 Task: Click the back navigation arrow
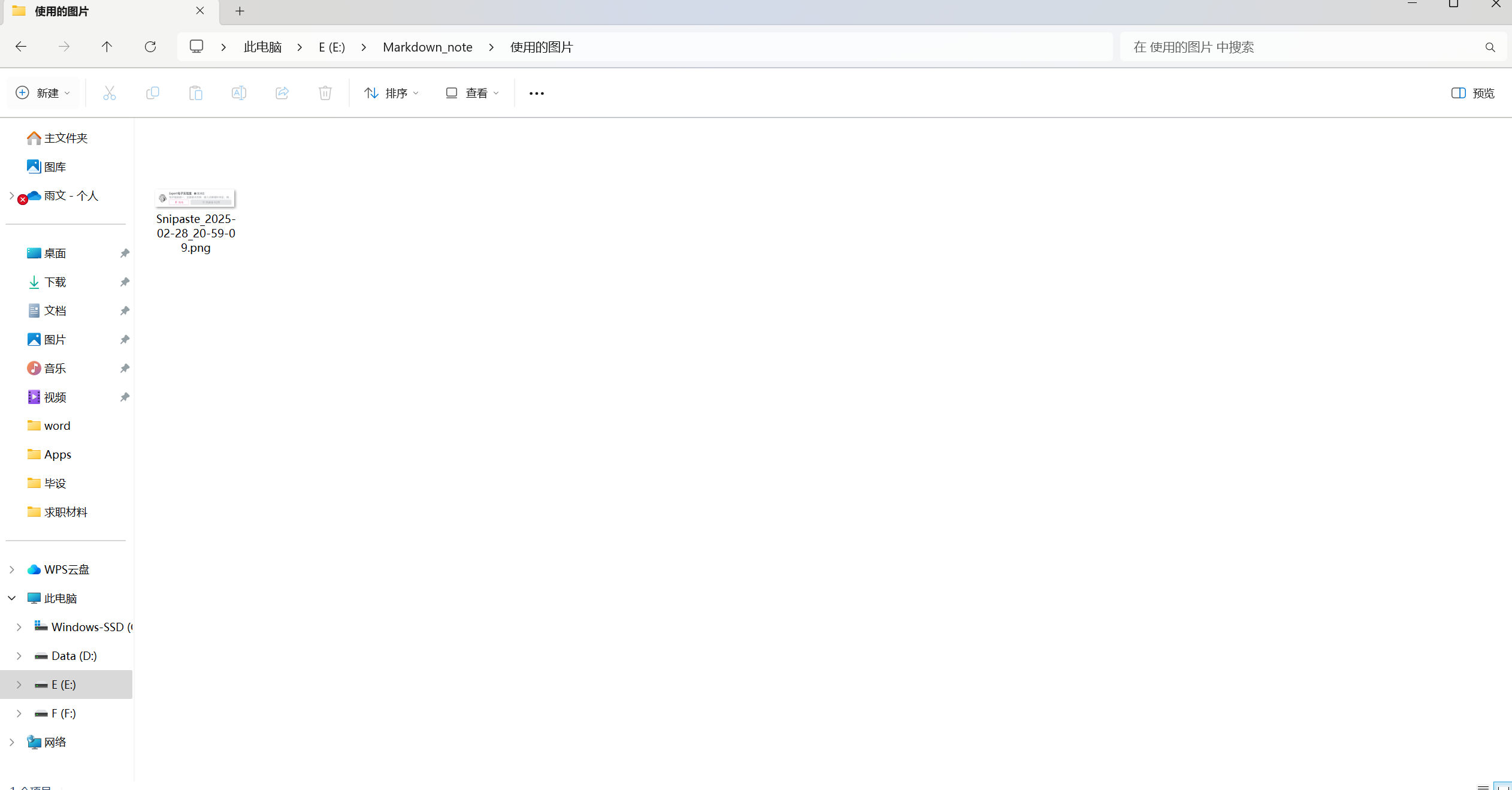(x=21, y=47)
